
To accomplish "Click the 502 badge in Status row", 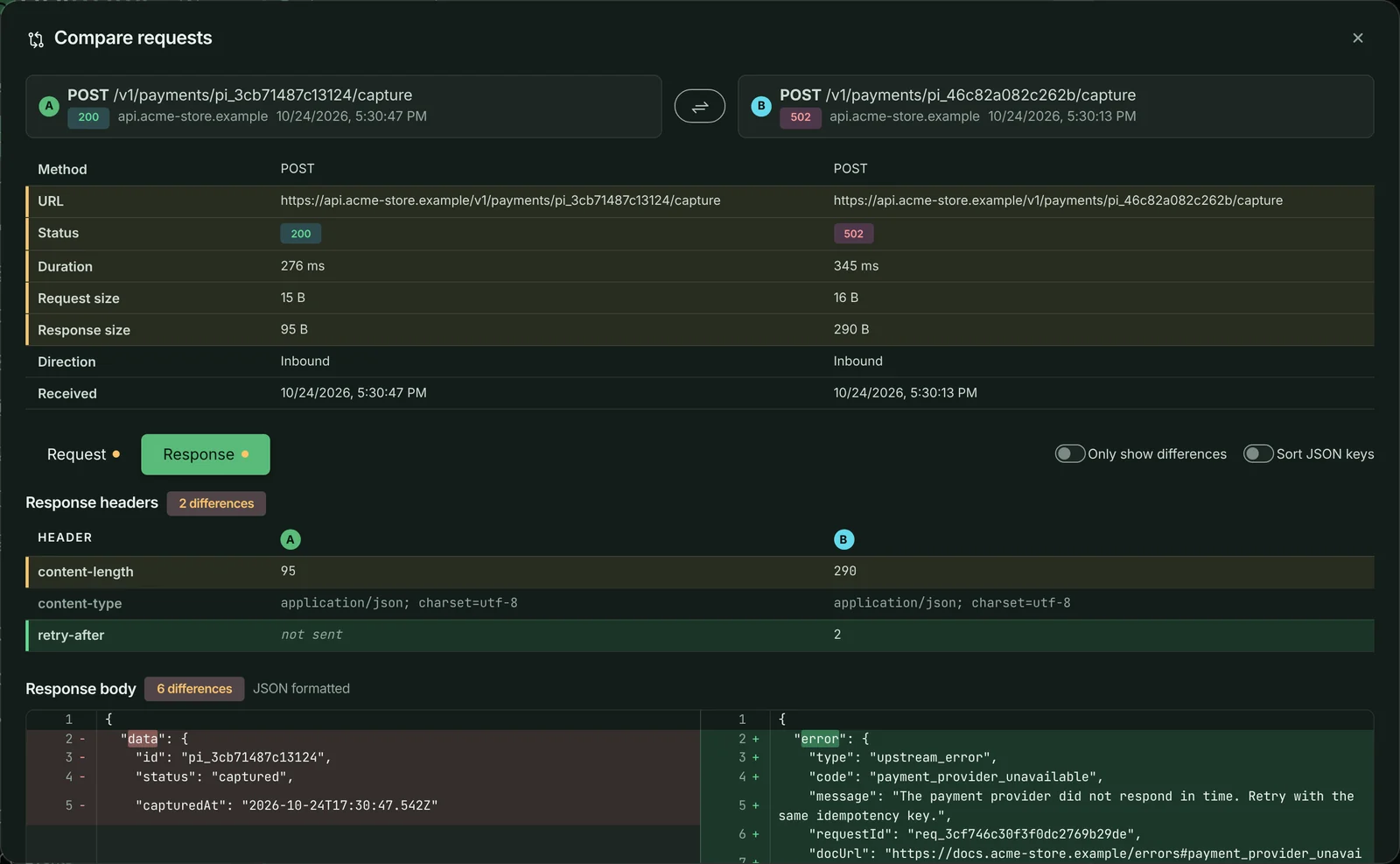I will click(x=854, y=234).
